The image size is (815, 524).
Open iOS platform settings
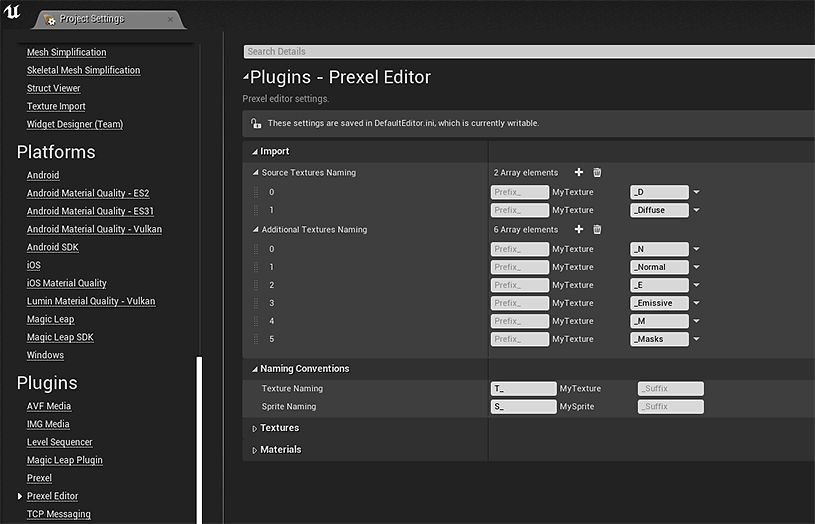[x=34, y=265]
